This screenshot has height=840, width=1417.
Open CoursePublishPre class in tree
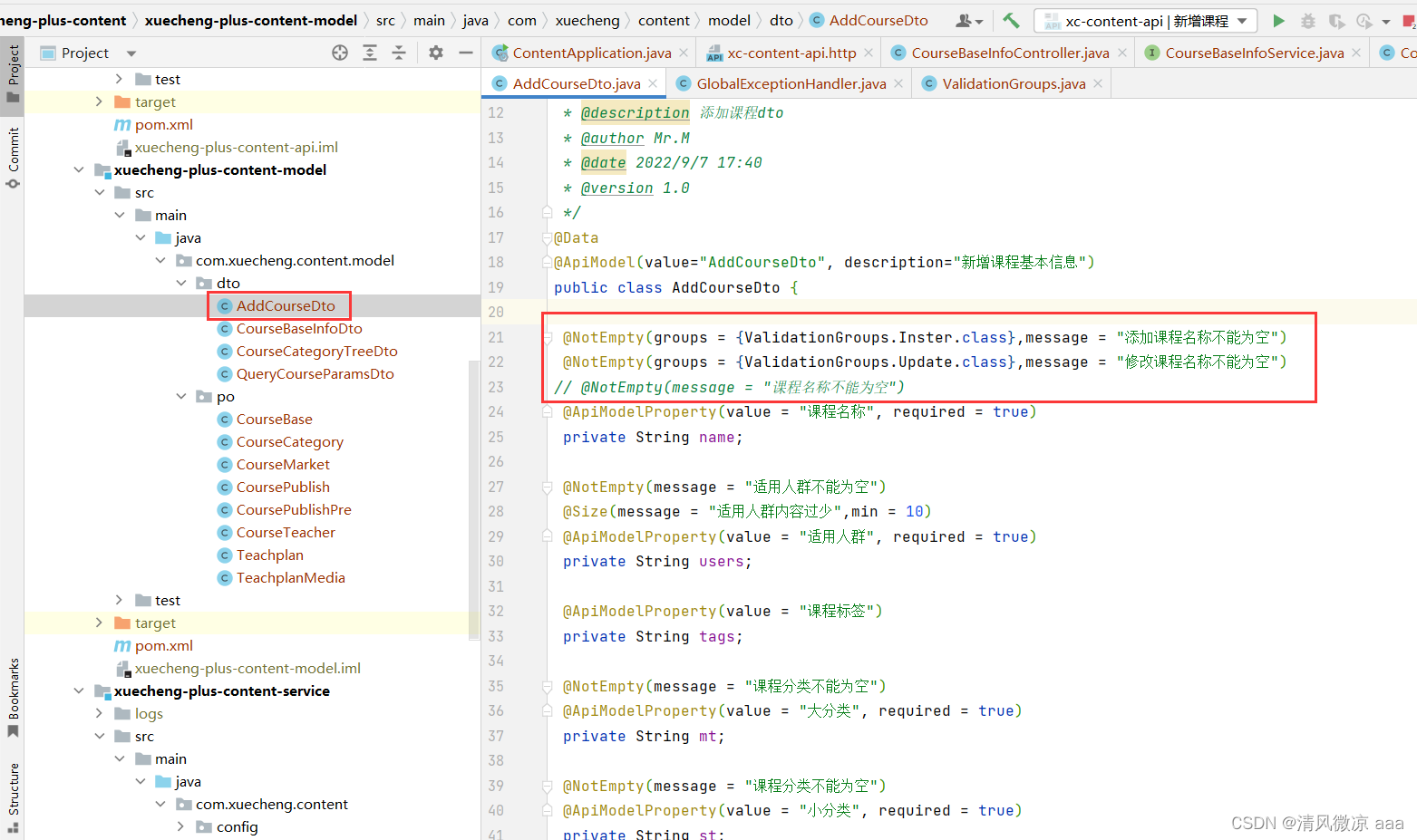point(294,509)
